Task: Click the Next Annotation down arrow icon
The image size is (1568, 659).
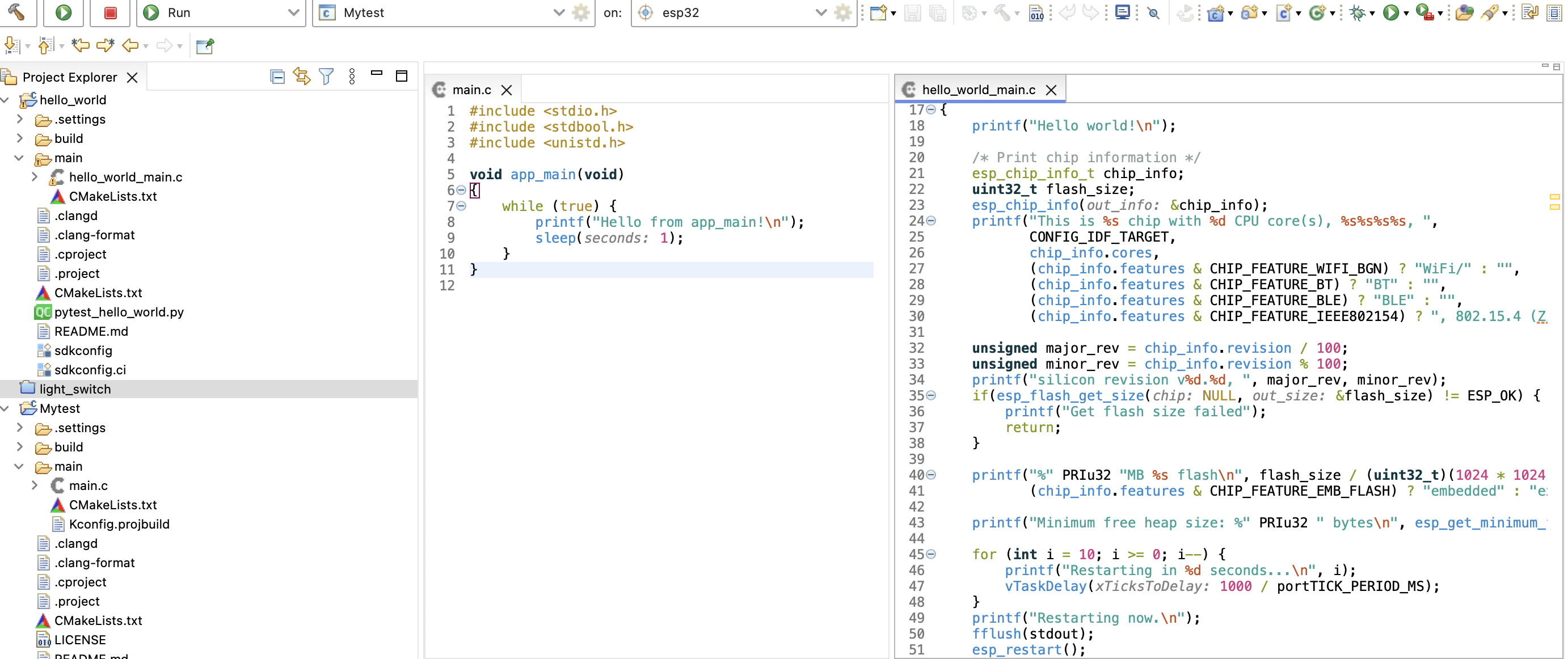Action: [x=11, y=45]
